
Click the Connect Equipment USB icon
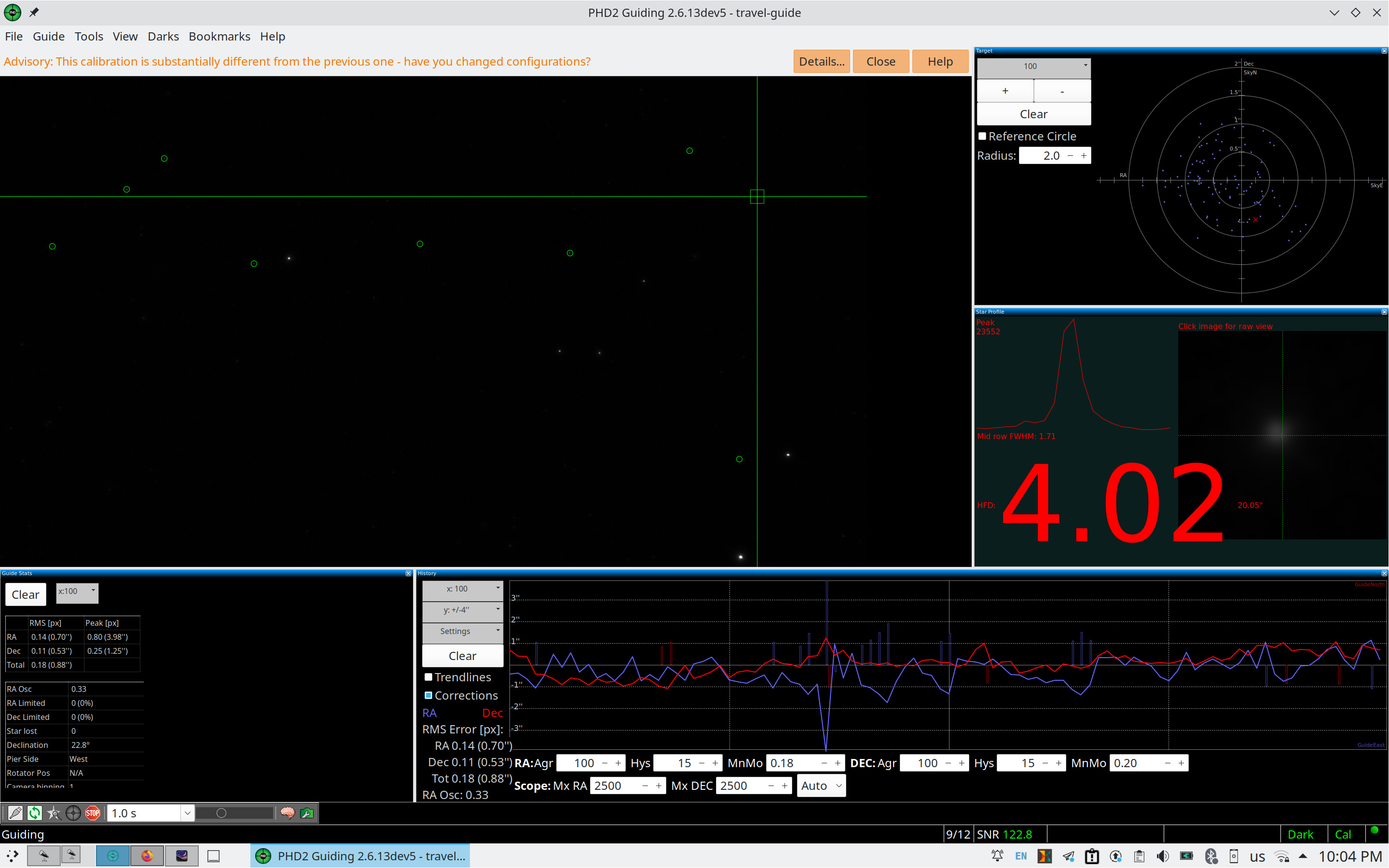(x=15, y=813)
